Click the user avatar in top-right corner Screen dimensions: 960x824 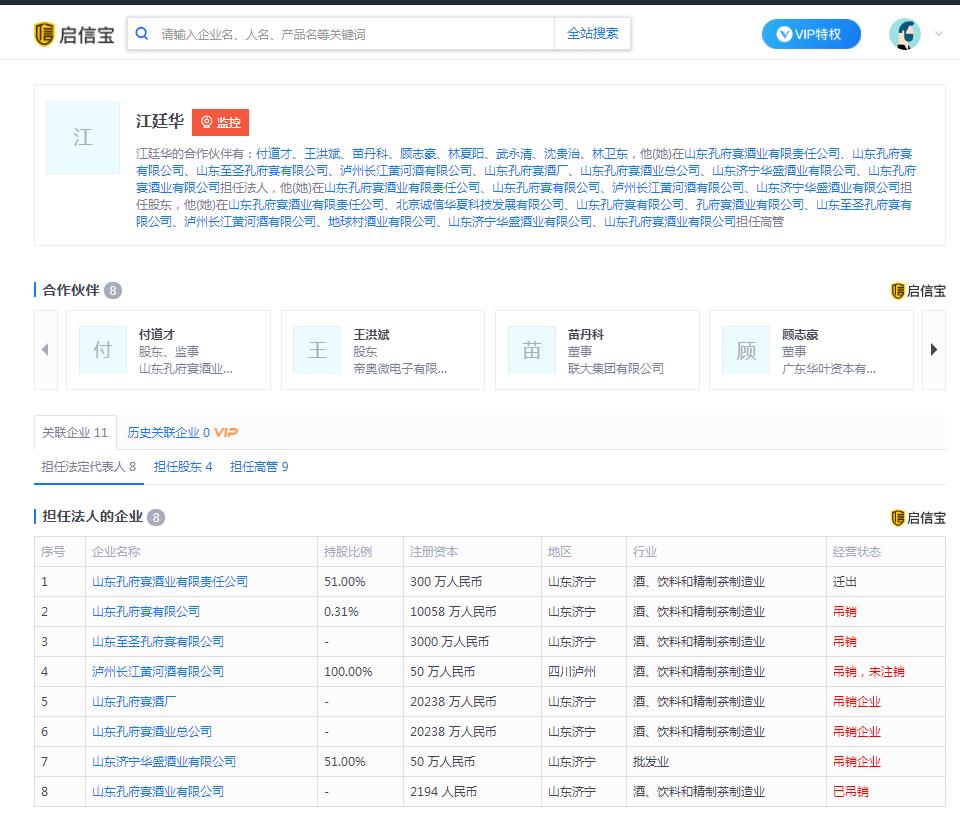(905, 32)
